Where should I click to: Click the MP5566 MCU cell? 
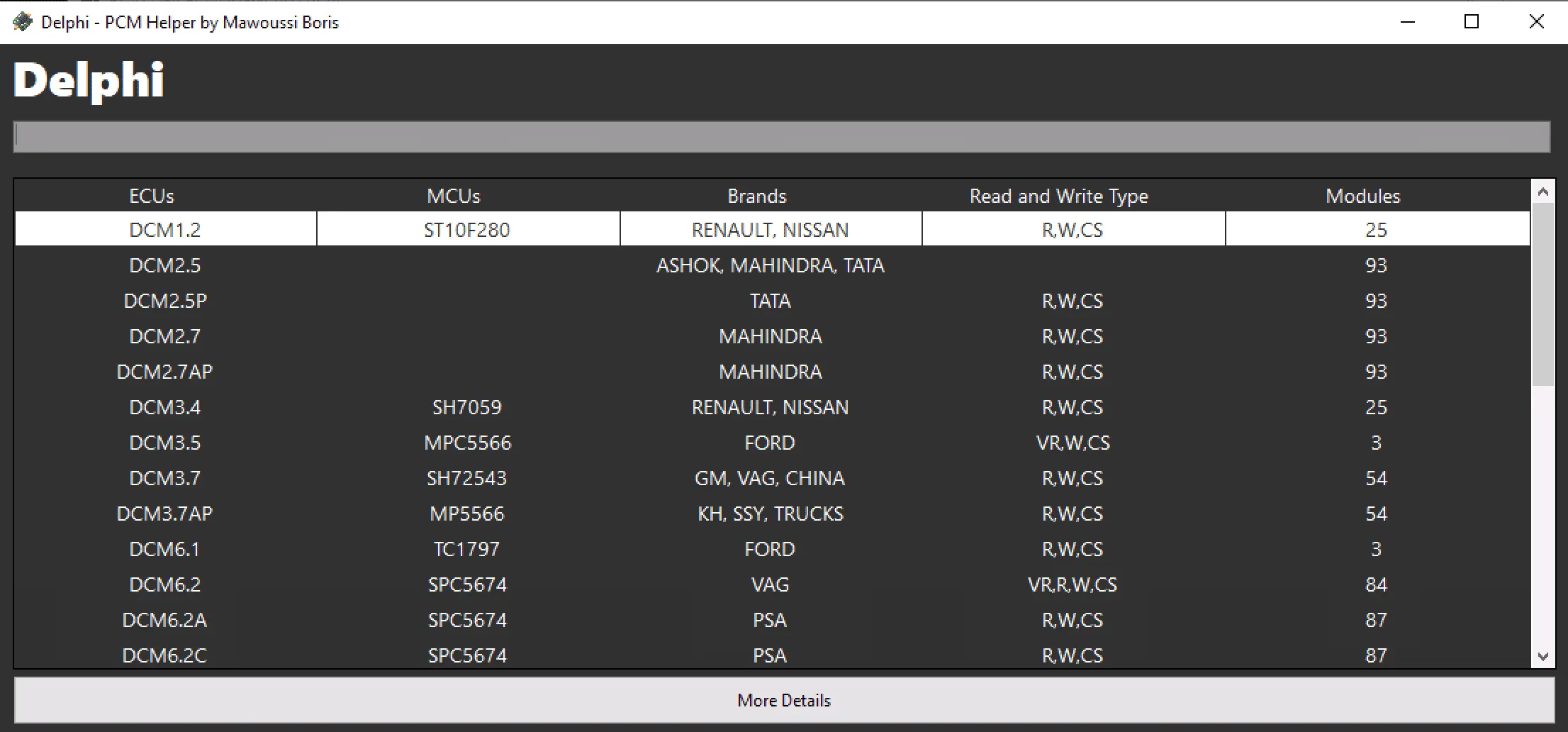[467, 514]
